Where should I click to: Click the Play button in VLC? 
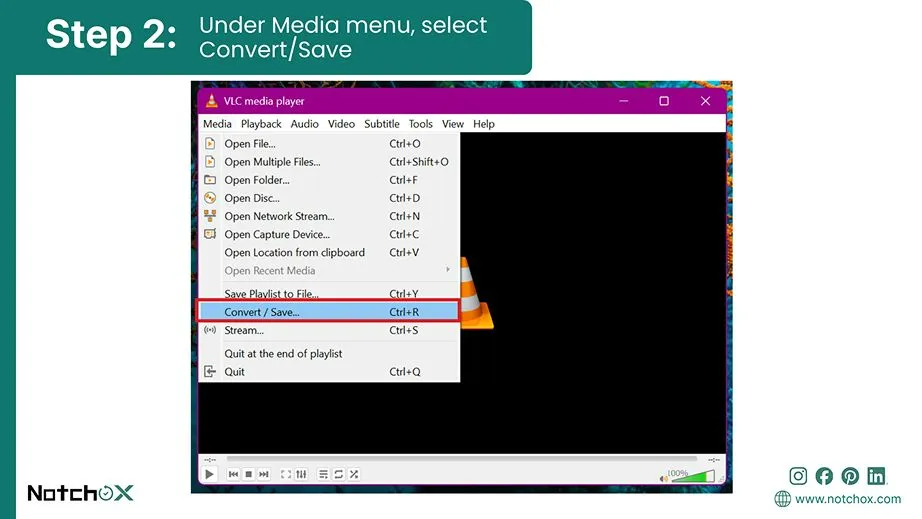coord(209,474)
